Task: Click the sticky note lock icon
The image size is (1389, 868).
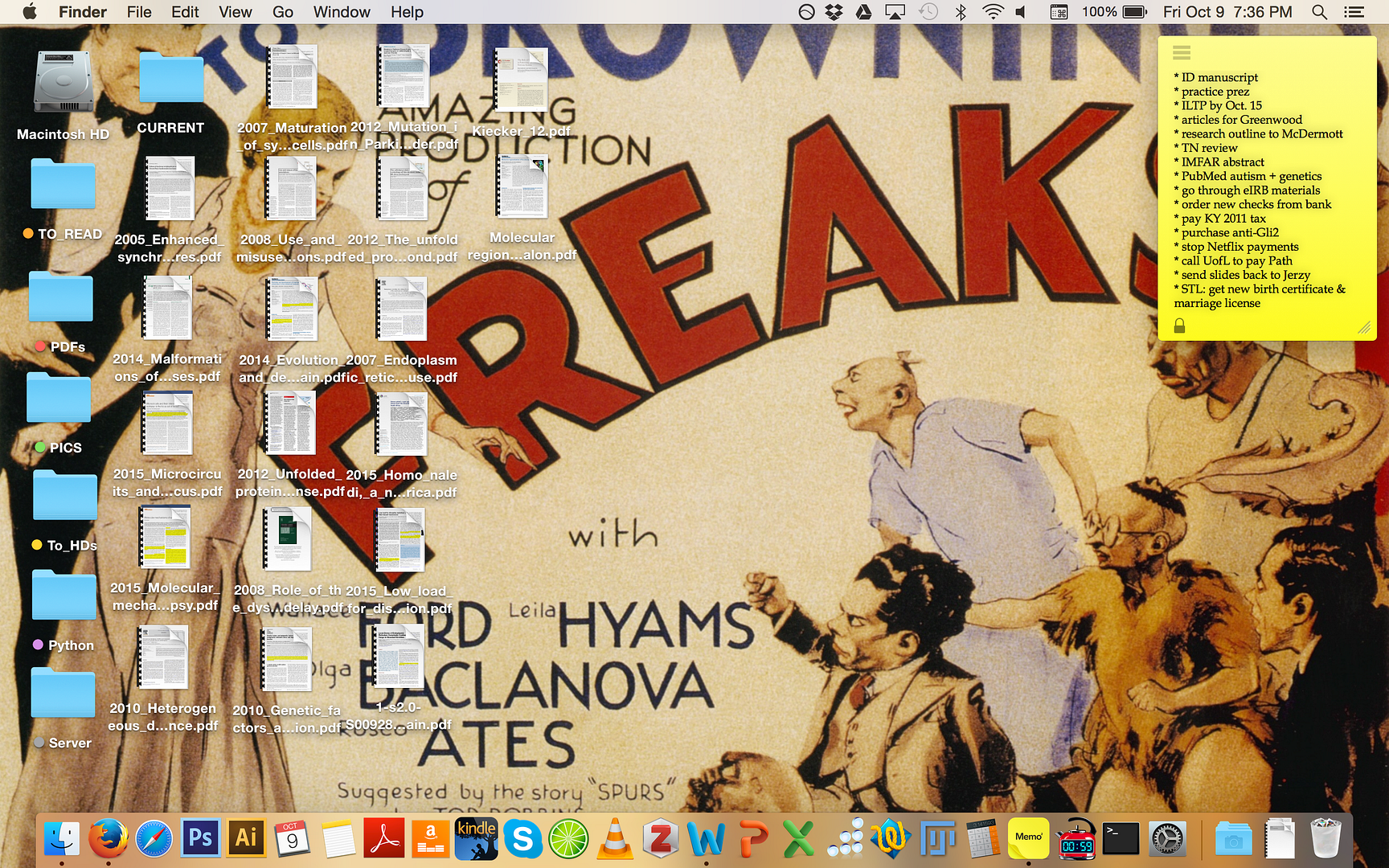Action: pyautogui.click(x=1179, y=325)
